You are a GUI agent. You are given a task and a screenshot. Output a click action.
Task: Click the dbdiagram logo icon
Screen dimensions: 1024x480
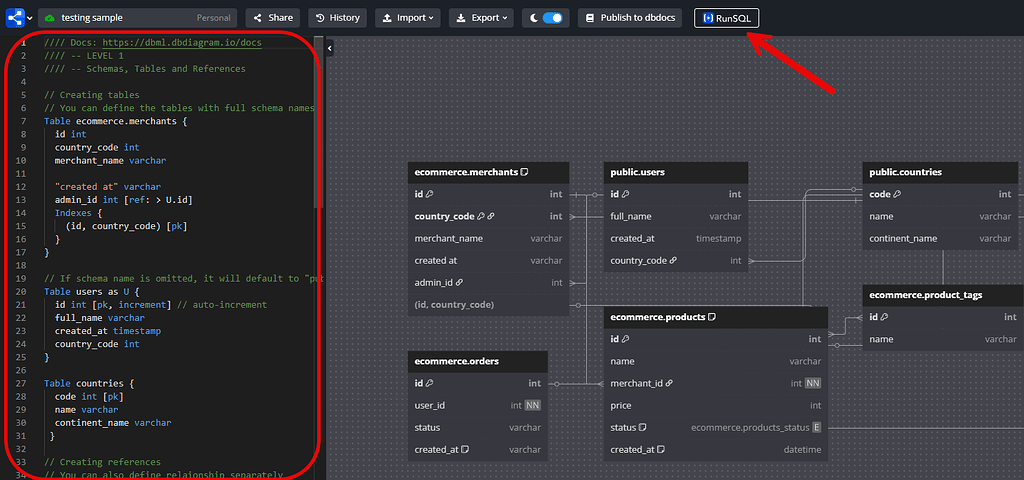tap(13, 18)
